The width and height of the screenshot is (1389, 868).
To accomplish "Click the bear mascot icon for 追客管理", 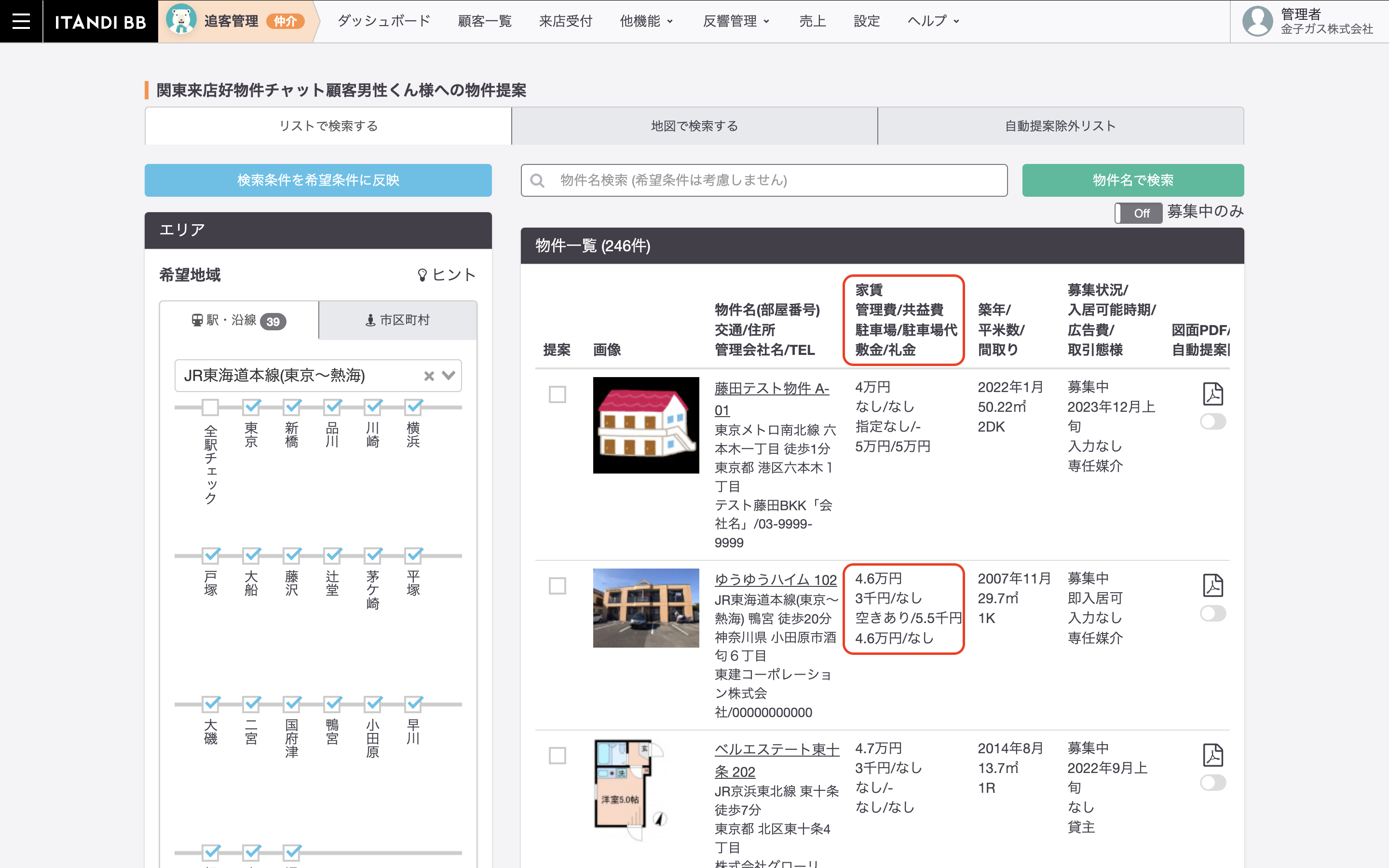I will click(181, 19).
